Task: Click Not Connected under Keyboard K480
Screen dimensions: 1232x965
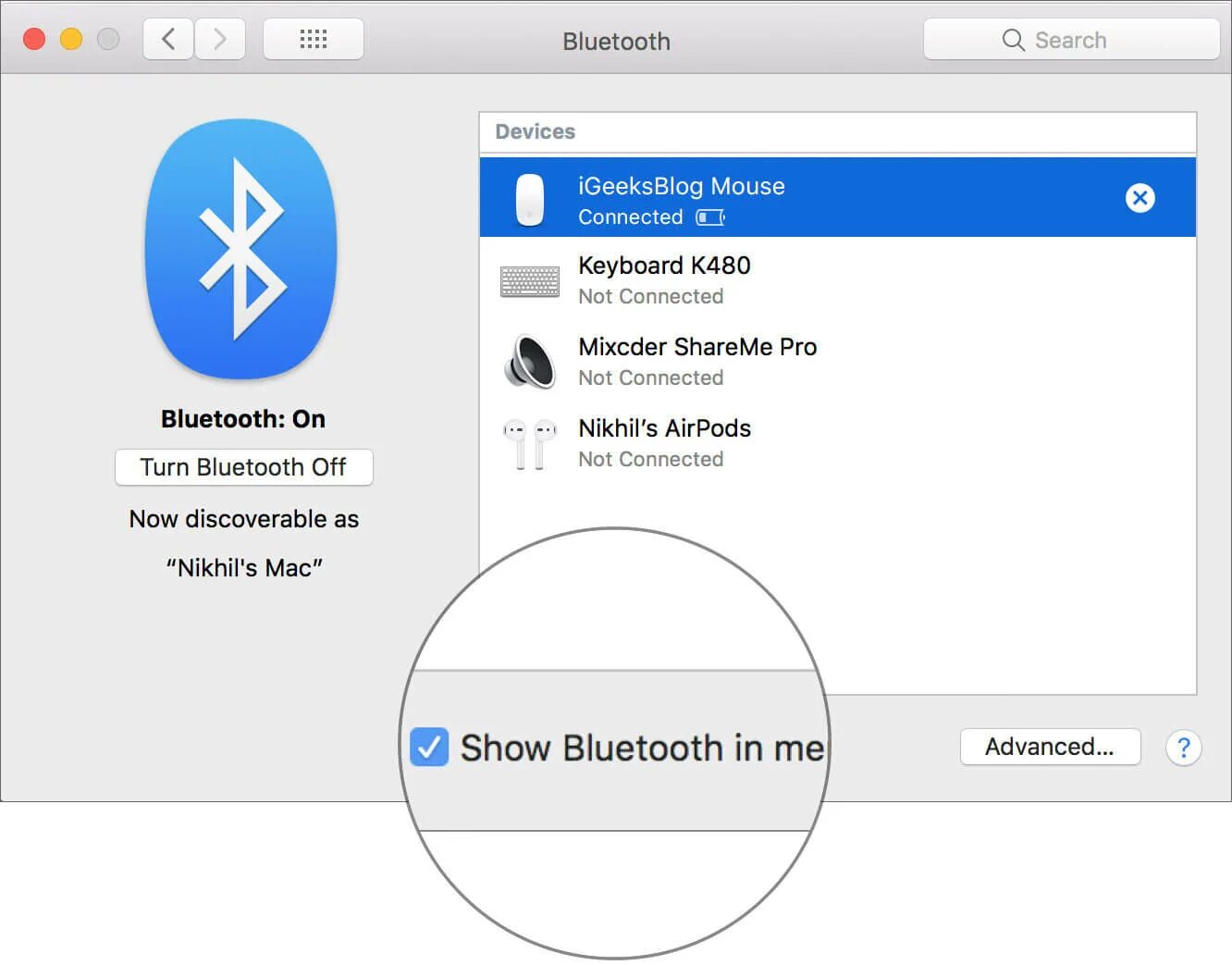Action: tap(651, 297)
